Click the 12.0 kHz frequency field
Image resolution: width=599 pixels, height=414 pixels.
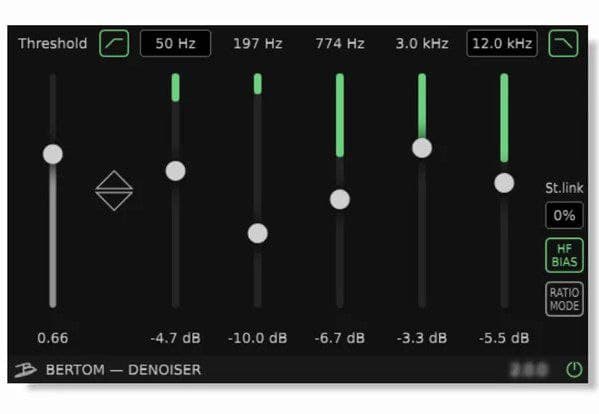pyautogui.click(x=502, y=44)
